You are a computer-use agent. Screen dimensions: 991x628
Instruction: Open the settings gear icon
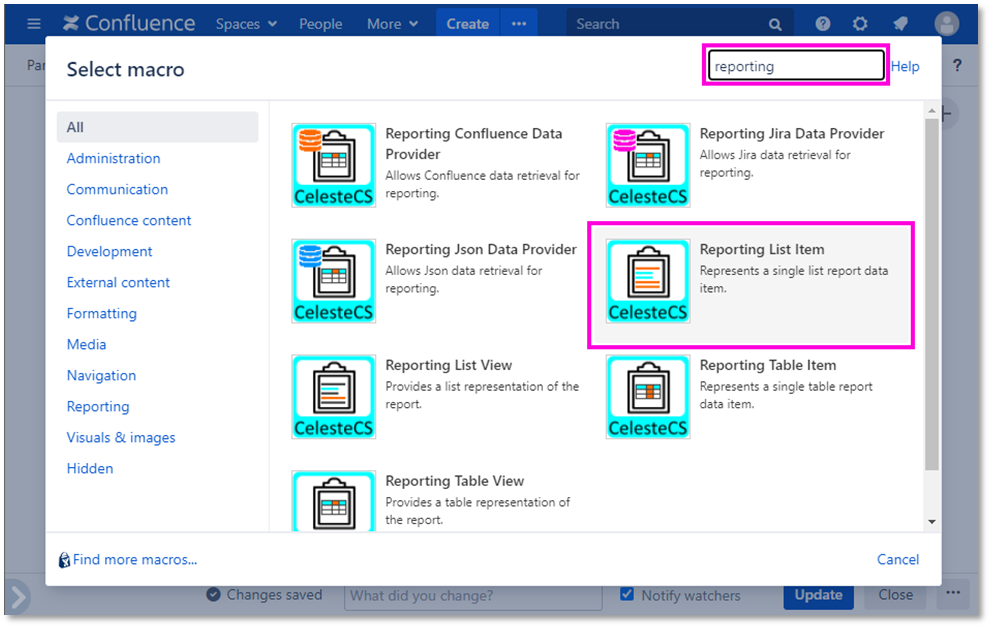click(860, 24)
